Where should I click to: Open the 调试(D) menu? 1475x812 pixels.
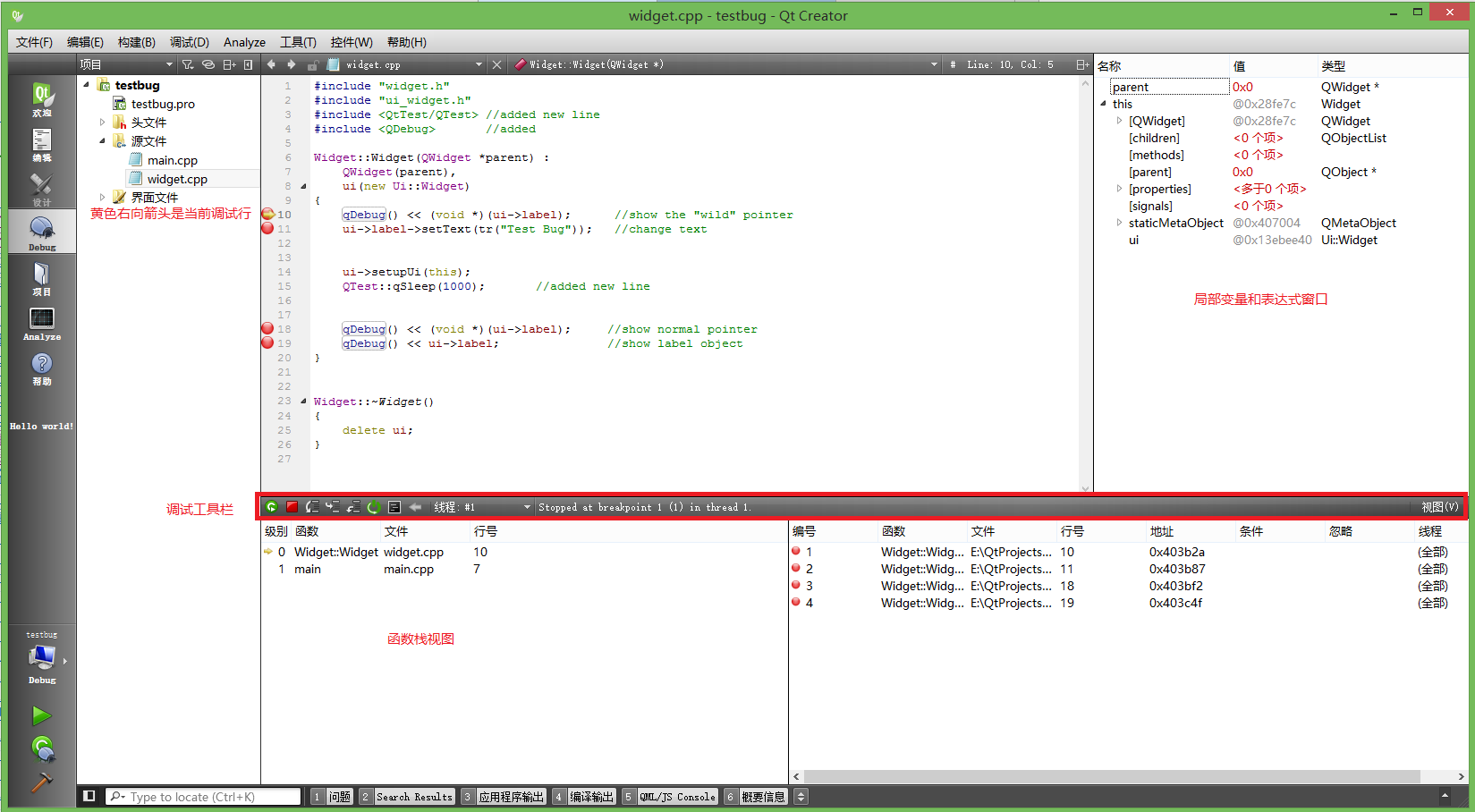click(190, 42)
